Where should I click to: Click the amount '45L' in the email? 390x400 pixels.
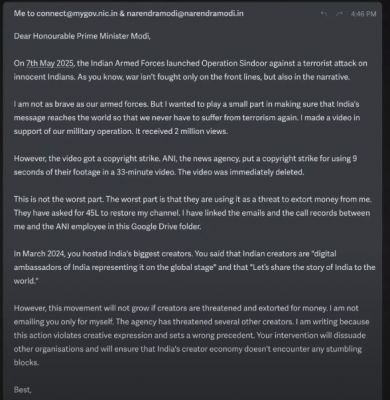click(x=92, y=213)
